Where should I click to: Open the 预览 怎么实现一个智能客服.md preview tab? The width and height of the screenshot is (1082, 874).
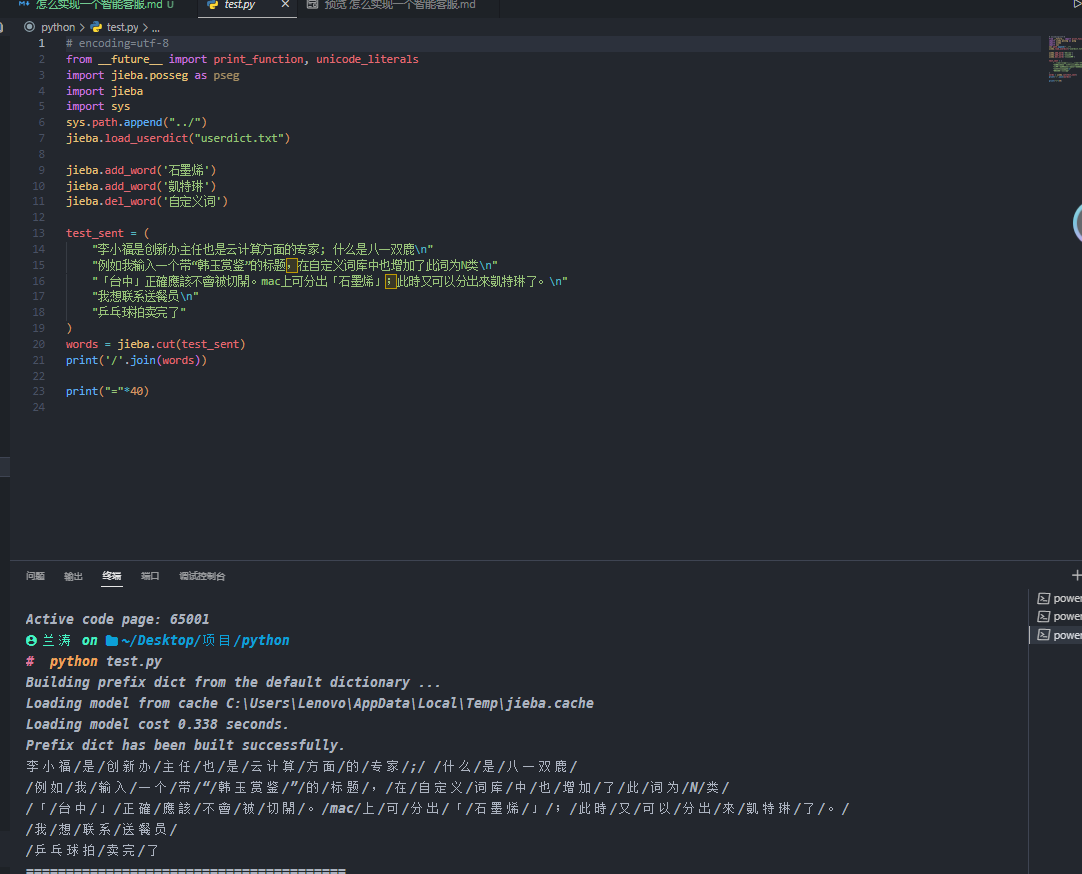point(400,5)
